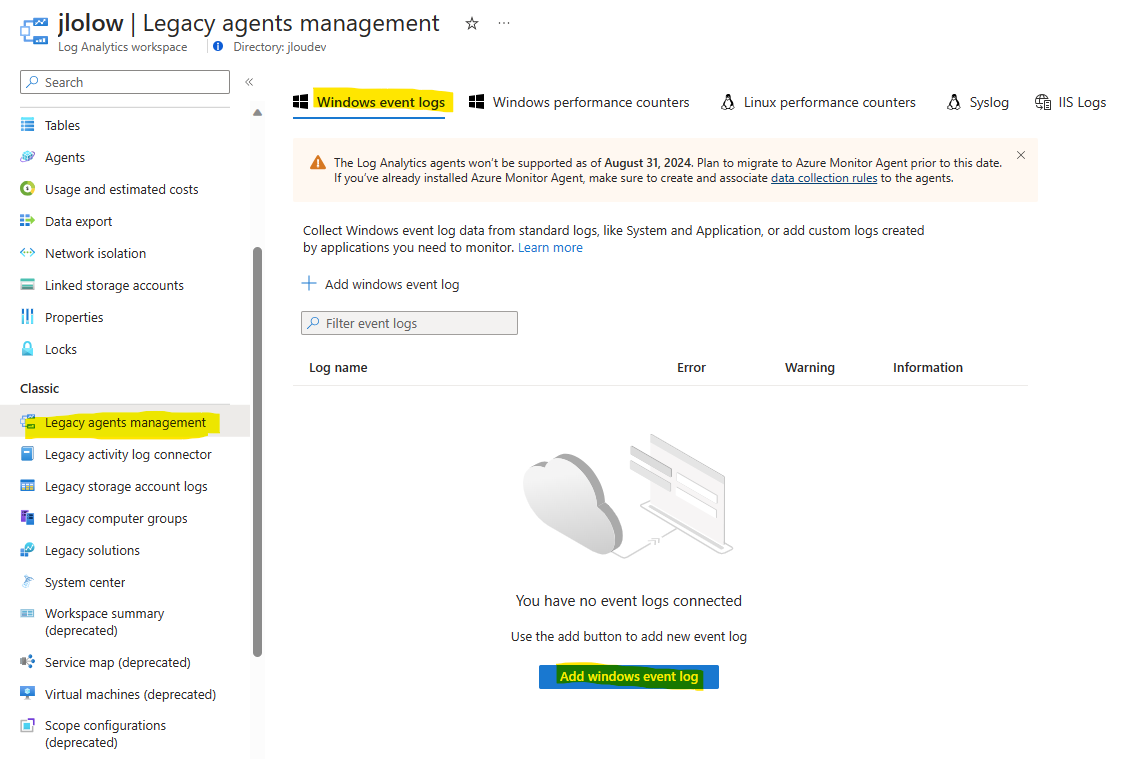Go to Data export

pos(78,222)
